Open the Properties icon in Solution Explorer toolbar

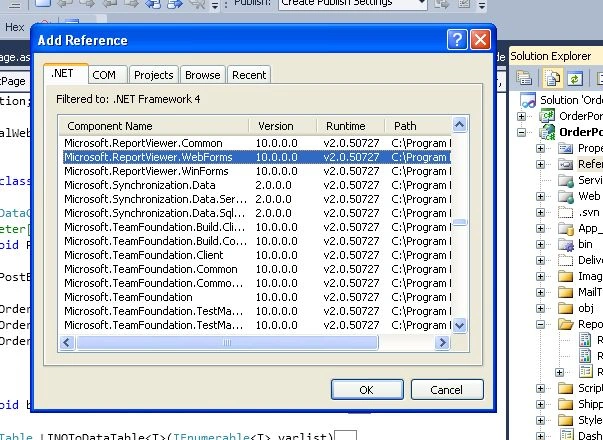tap(524, 78)
